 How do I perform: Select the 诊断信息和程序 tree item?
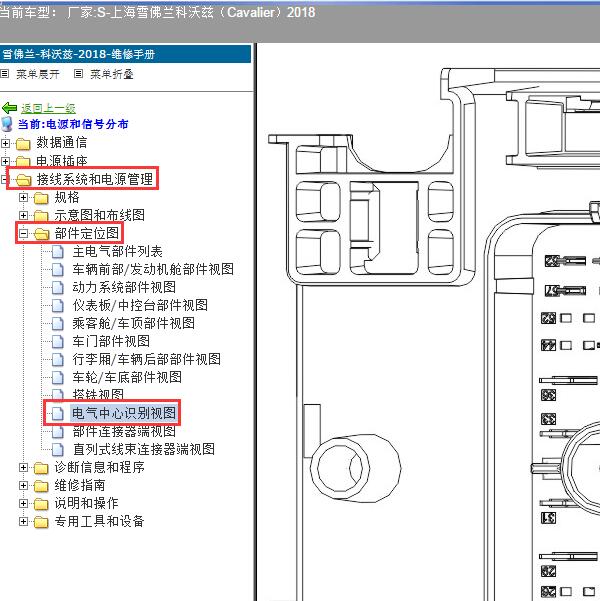point(99,467)
